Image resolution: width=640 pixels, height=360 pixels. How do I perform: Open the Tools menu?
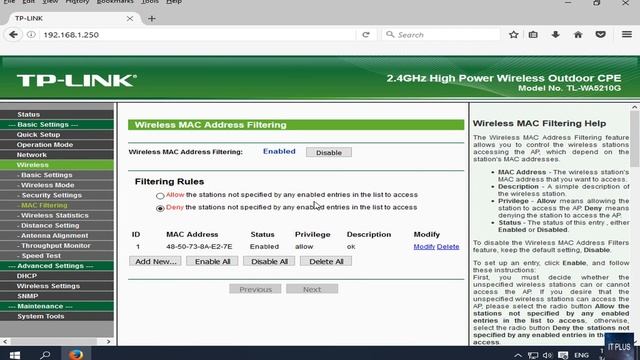point(150,2)
